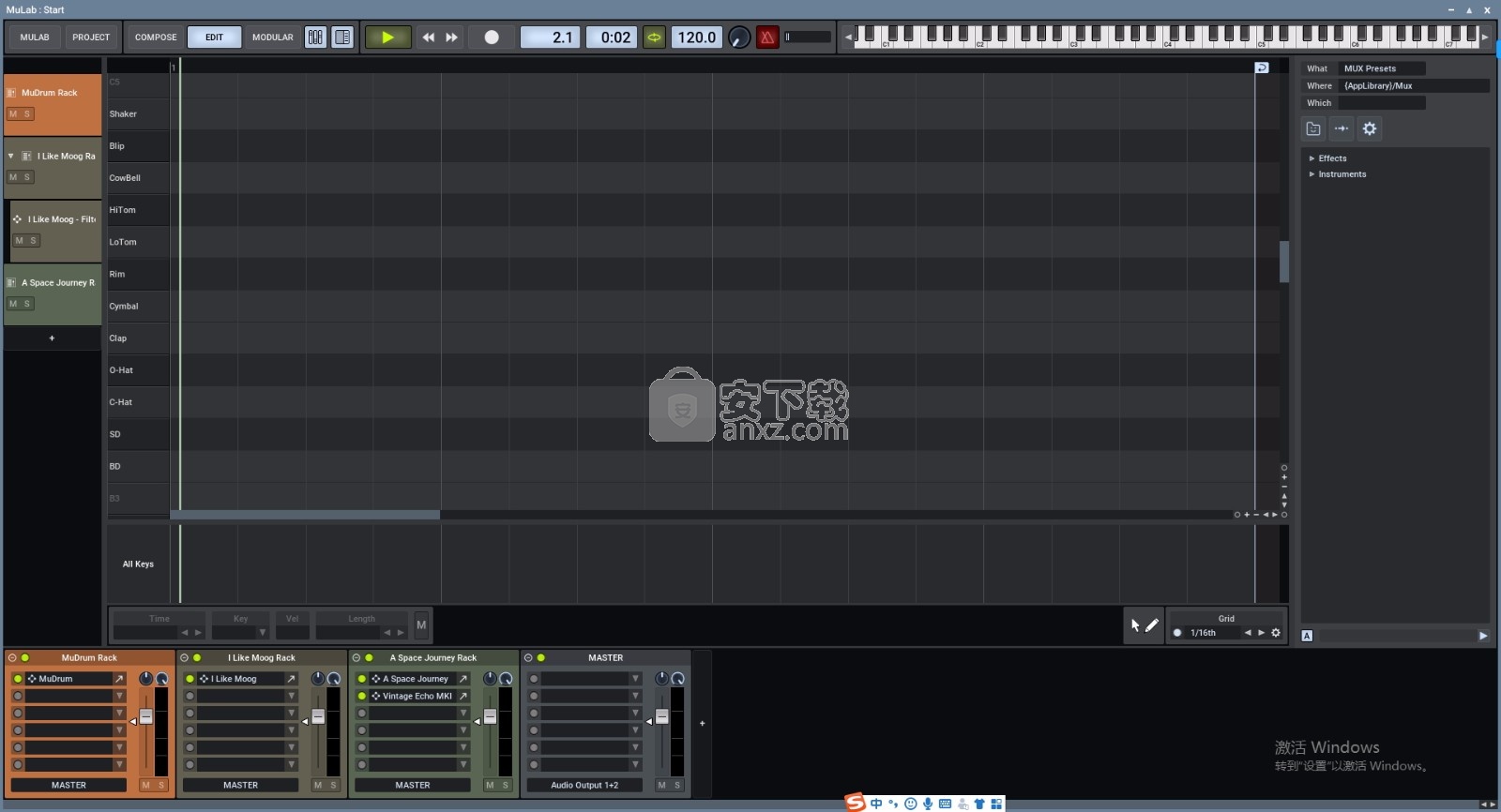
Task: Open the Audio Output 1+2 selector
Action: click(584, 786)
